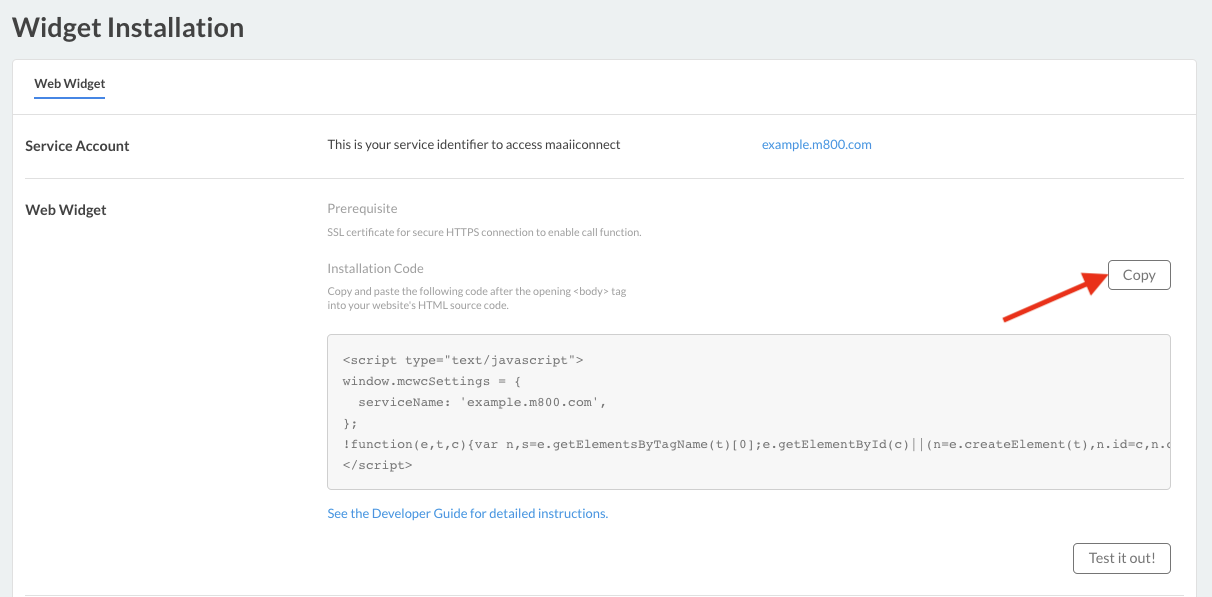The image size is (1212, 597).
Task: Switch to the Web Widget tab
Action: (70, 84)
